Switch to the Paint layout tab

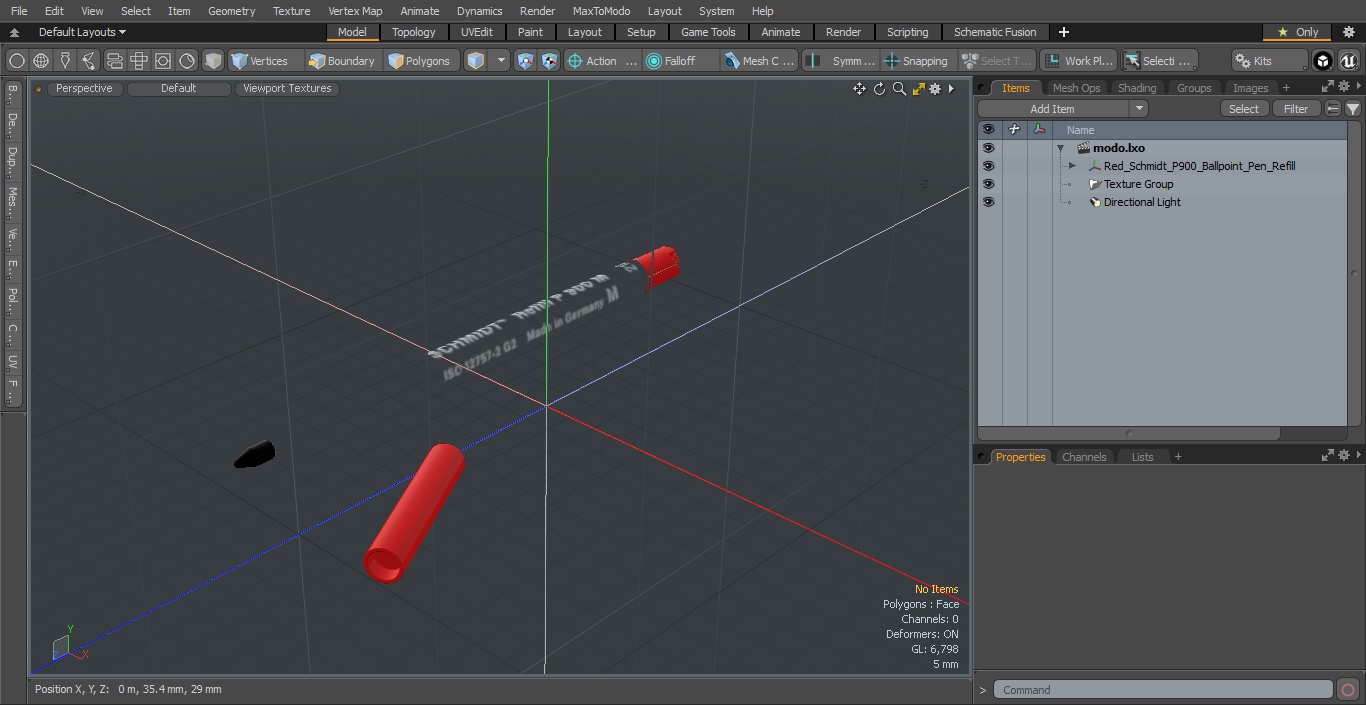coord(531,32)
